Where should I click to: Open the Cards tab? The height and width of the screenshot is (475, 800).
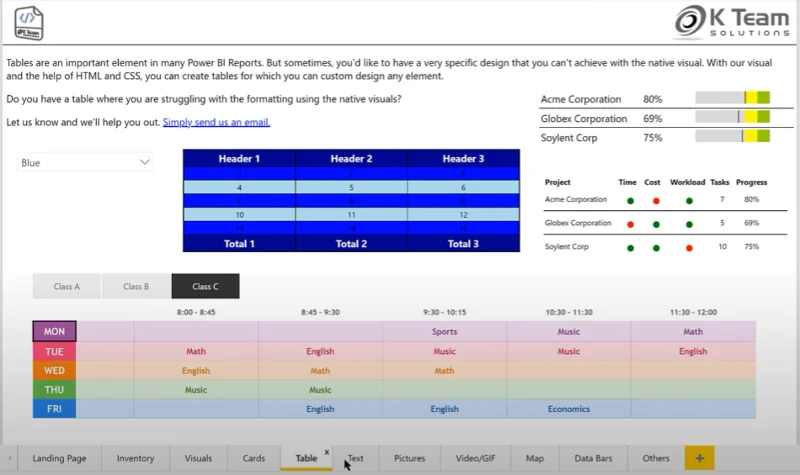(254, 458)
